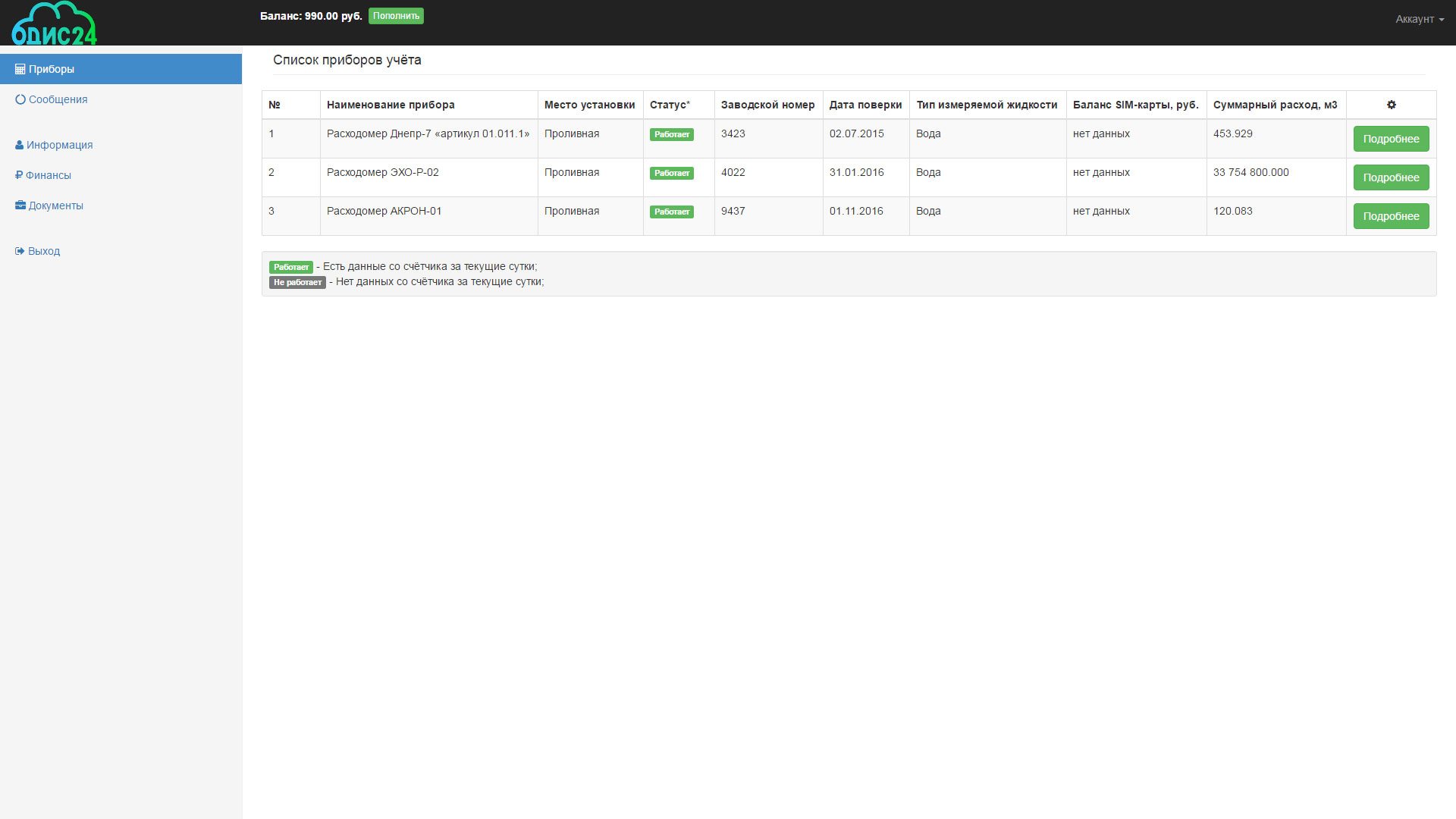Screen dimensions: 1456x819
Task: Click the Дата поверки column header
Action: (x=865, y=105)
